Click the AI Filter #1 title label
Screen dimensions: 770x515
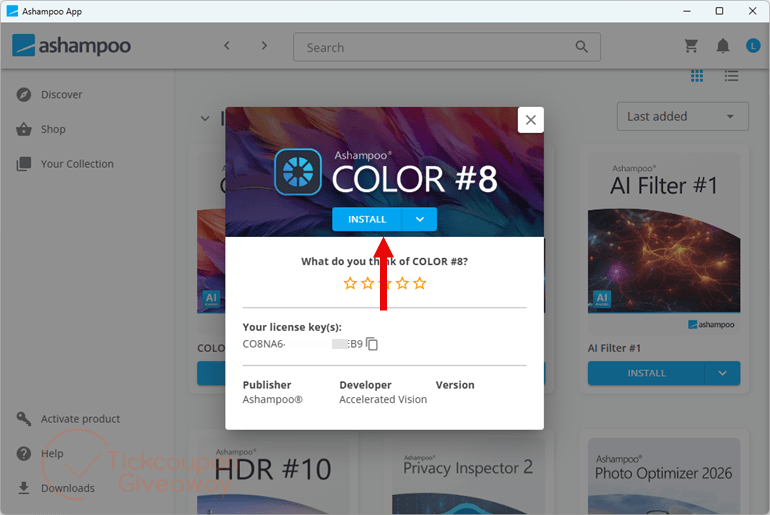pyautogui.click(x=614, y=348)
